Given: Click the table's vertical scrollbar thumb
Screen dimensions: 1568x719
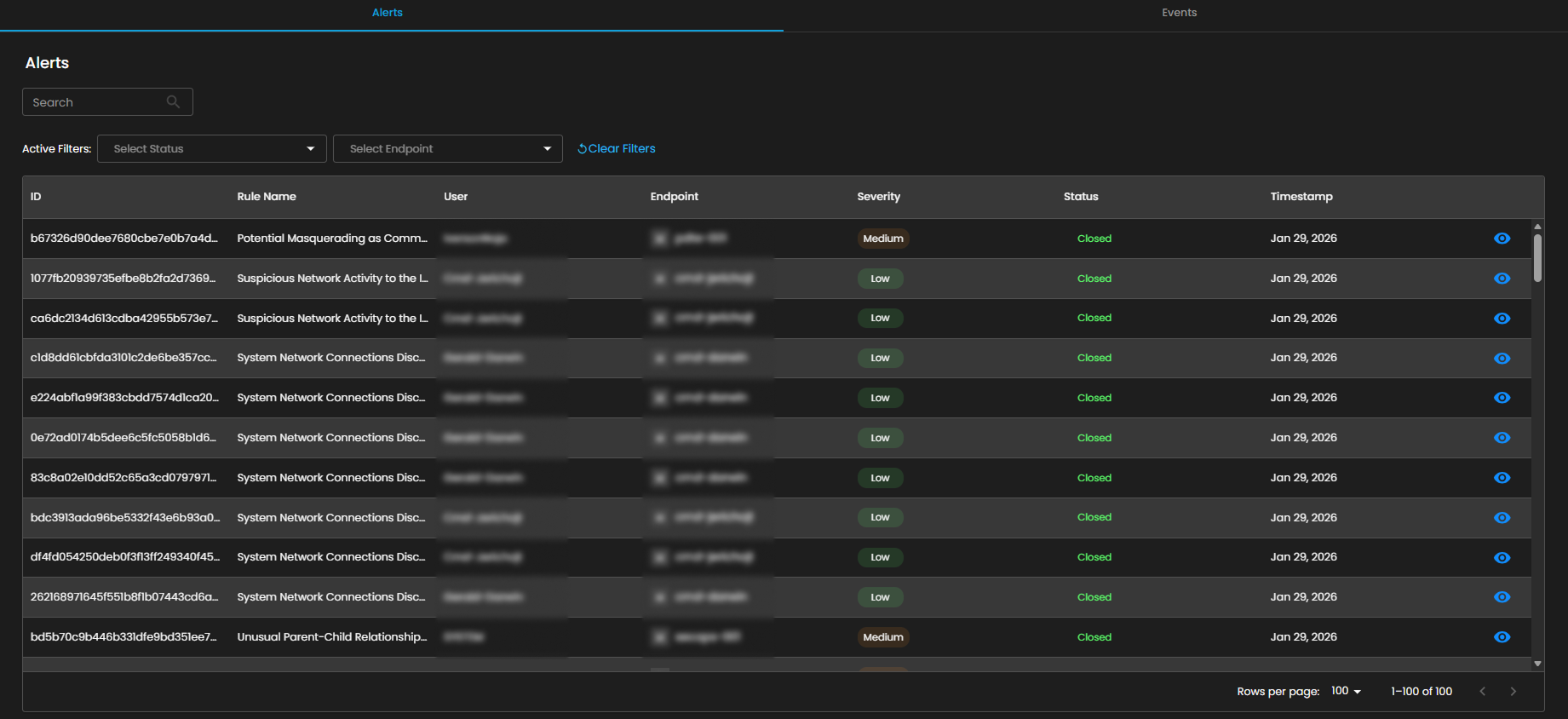Looking at the screenshot, I should coord(1537,257).
